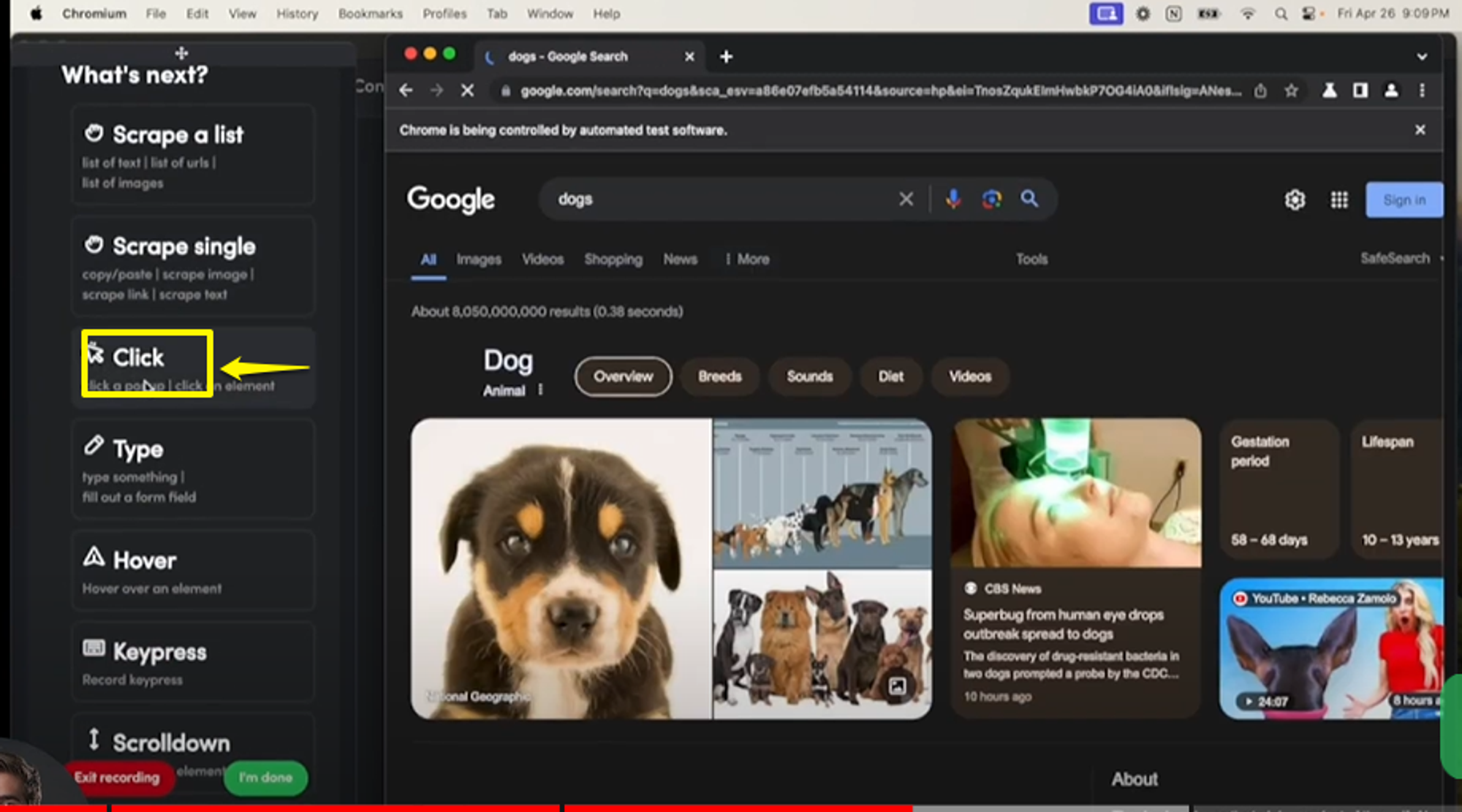
Task: Select the Sounds chip
Action: tap(810, 376)
